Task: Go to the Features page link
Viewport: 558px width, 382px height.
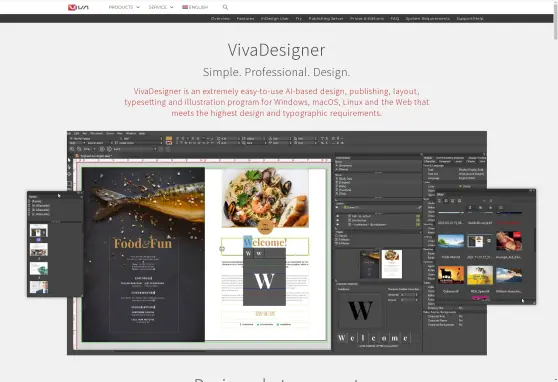Action: [245, 19]
